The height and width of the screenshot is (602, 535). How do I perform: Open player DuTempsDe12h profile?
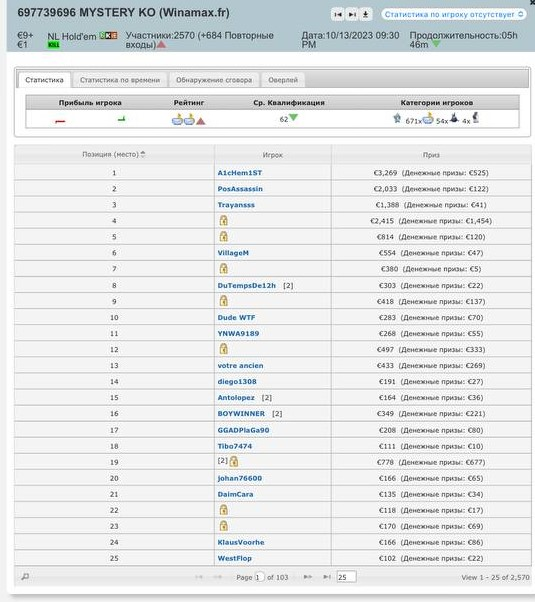tap(247, 286)
